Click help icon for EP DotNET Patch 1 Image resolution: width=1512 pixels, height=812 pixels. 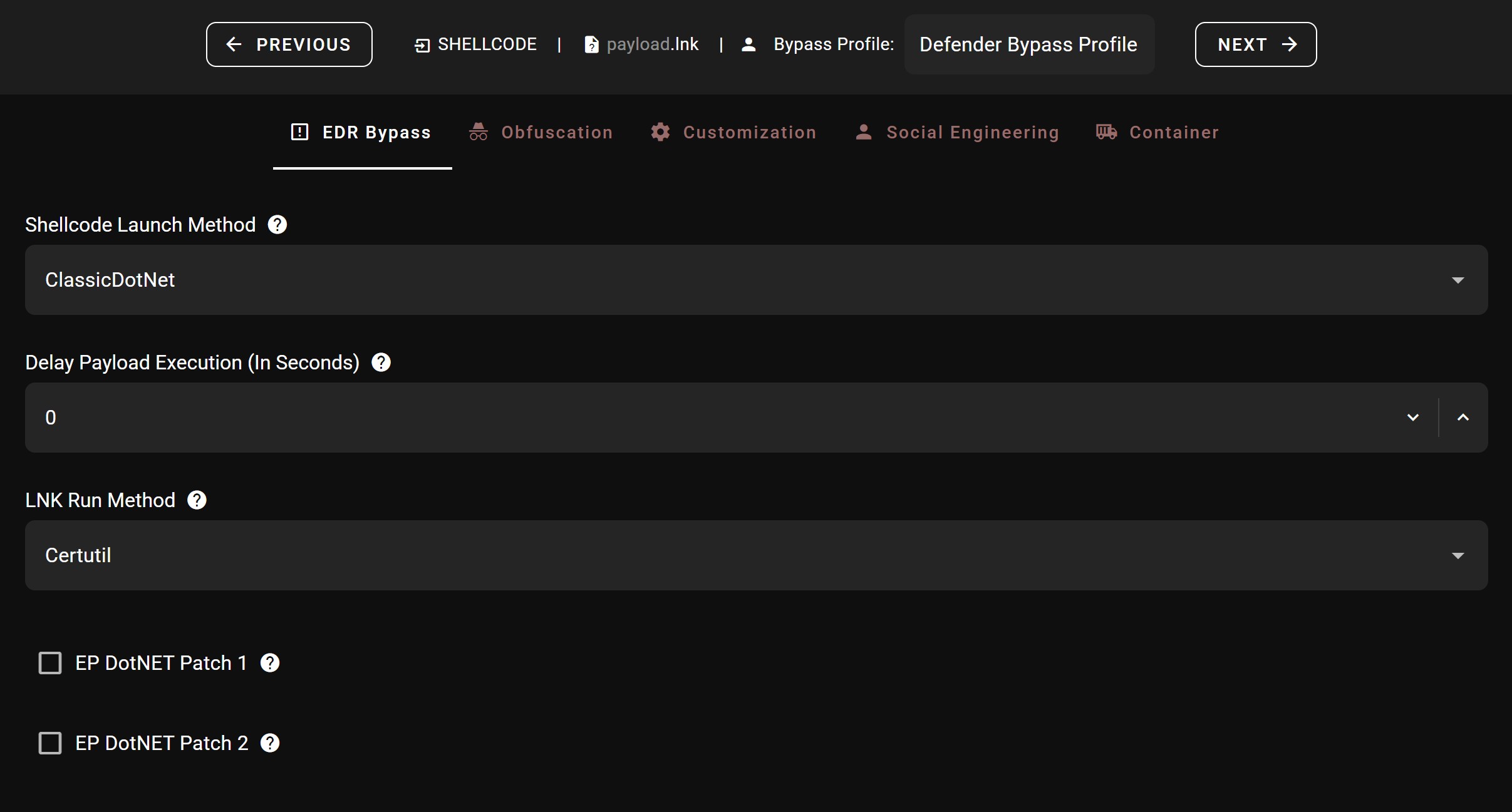click(x=270, y=663)
